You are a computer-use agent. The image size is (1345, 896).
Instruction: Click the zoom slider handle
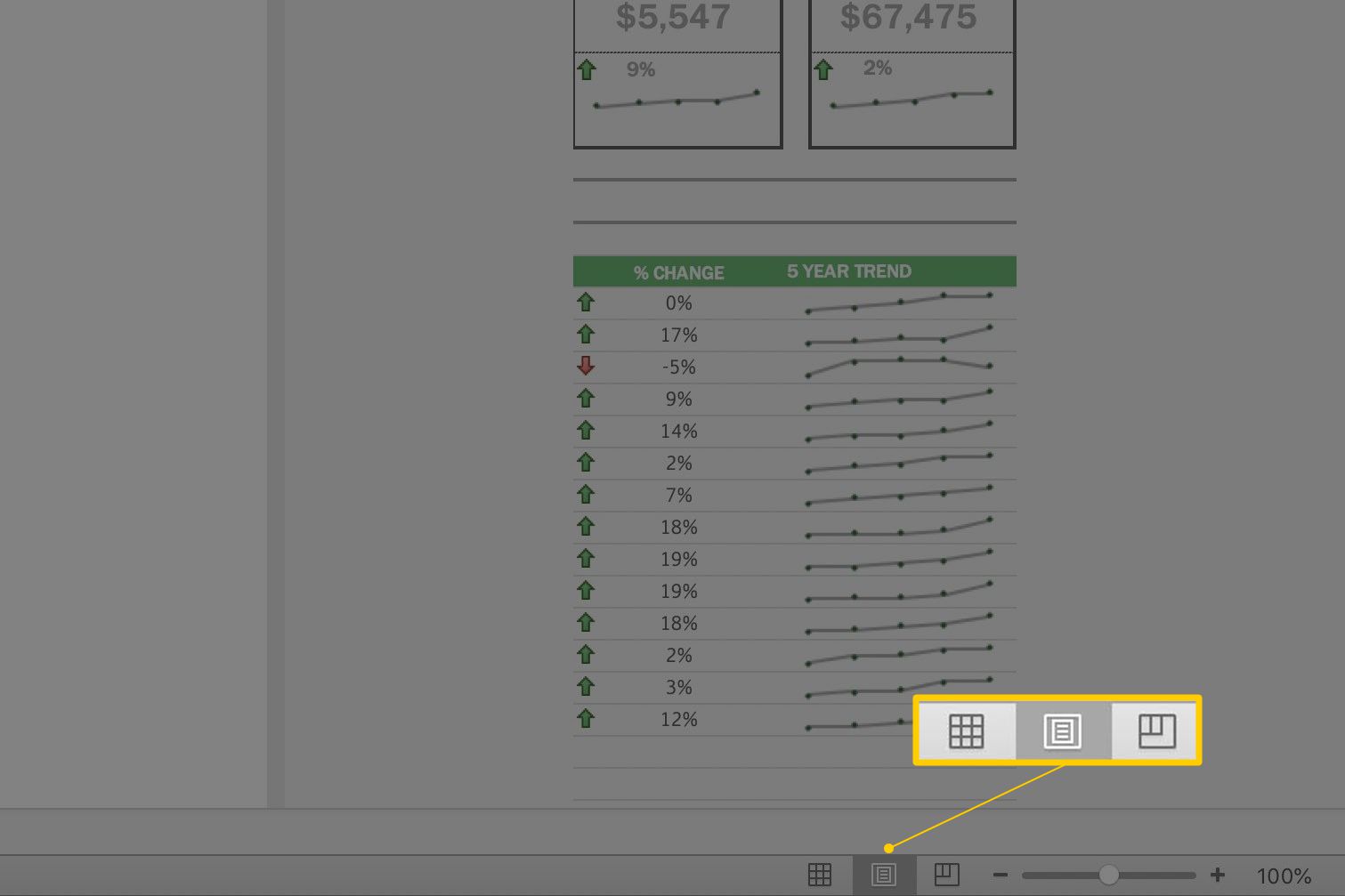(x=1108, y=876)
